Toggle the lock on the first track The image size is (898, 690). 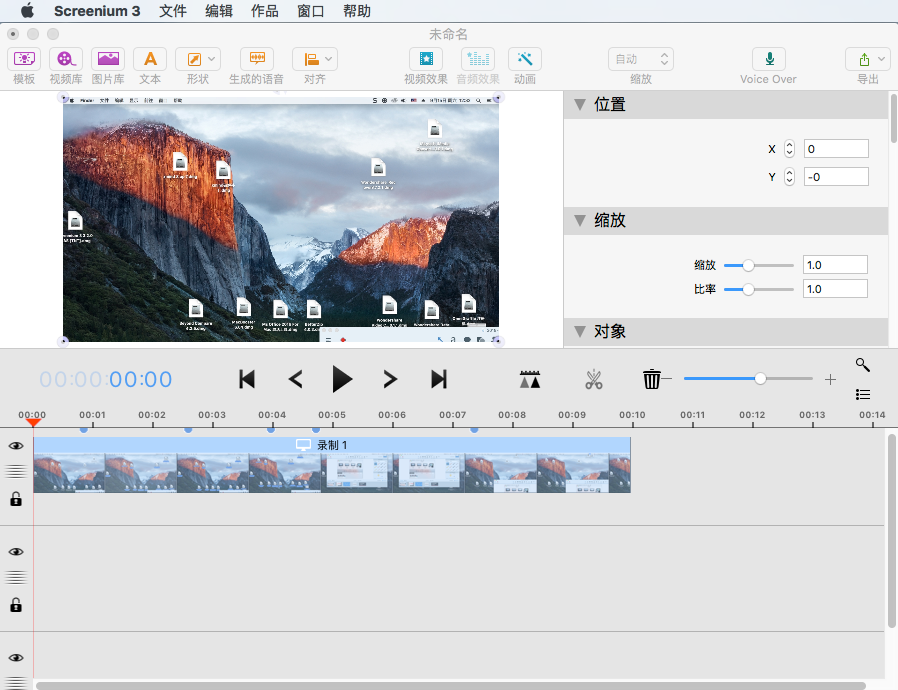coord(16,499)
